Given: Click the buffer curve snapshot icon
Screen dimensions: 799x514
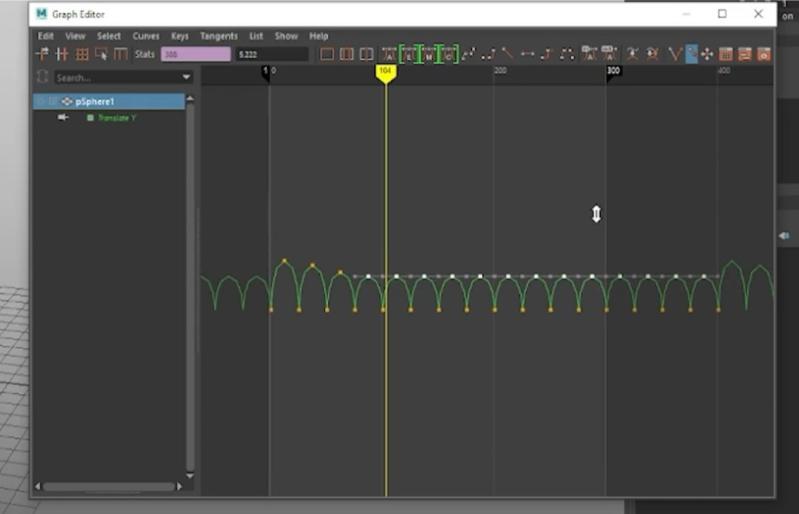Looking at the screenshot, I should 632,54.
